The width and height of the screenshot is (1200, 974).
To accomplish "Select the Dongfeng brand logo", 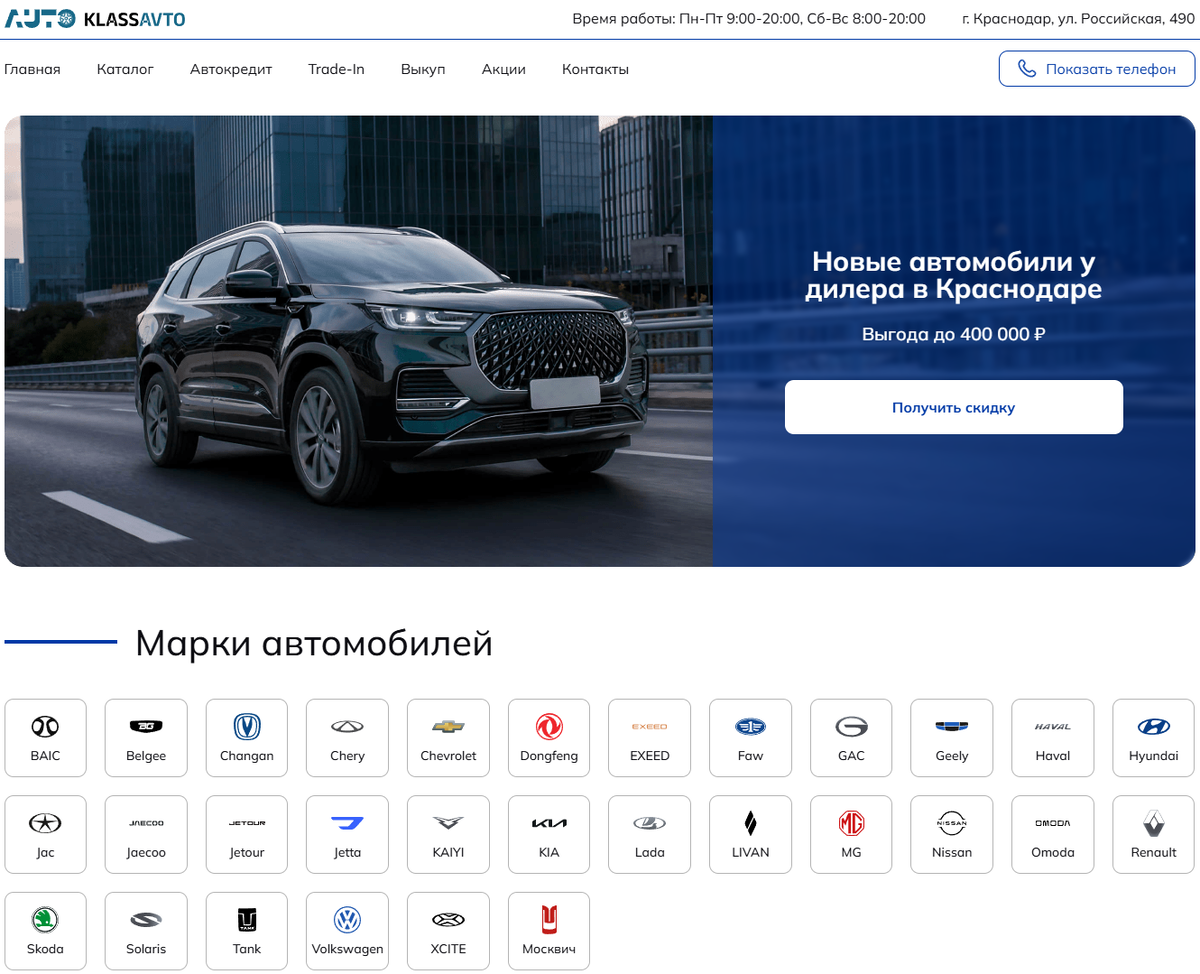I will tap(549, 727).
